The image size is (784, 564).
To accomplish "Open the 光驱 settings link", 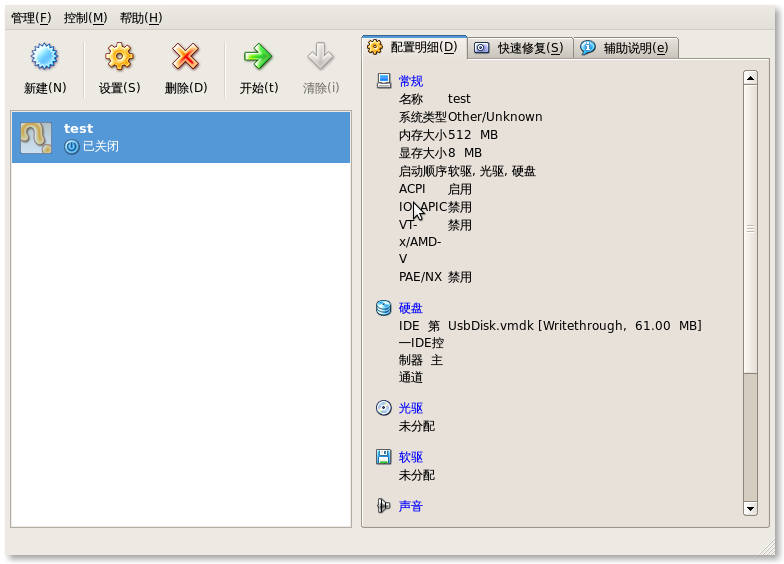I will coord(411,408).
